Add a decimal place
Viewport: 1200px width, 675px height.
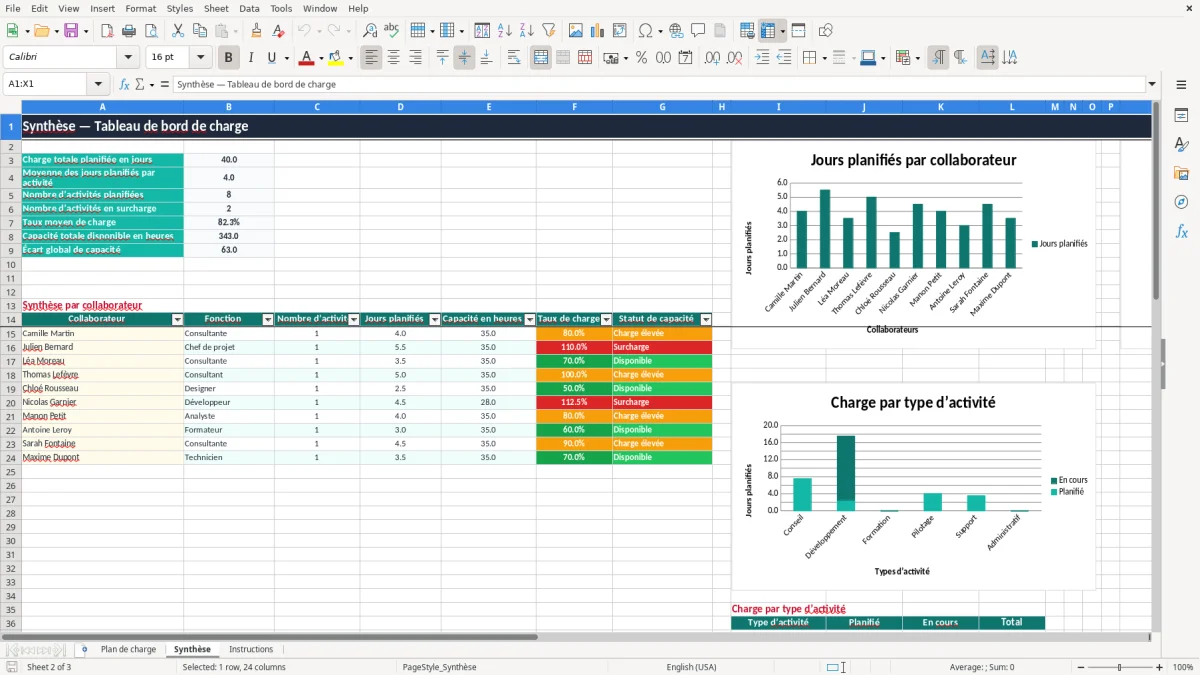[x=713, y=58]
